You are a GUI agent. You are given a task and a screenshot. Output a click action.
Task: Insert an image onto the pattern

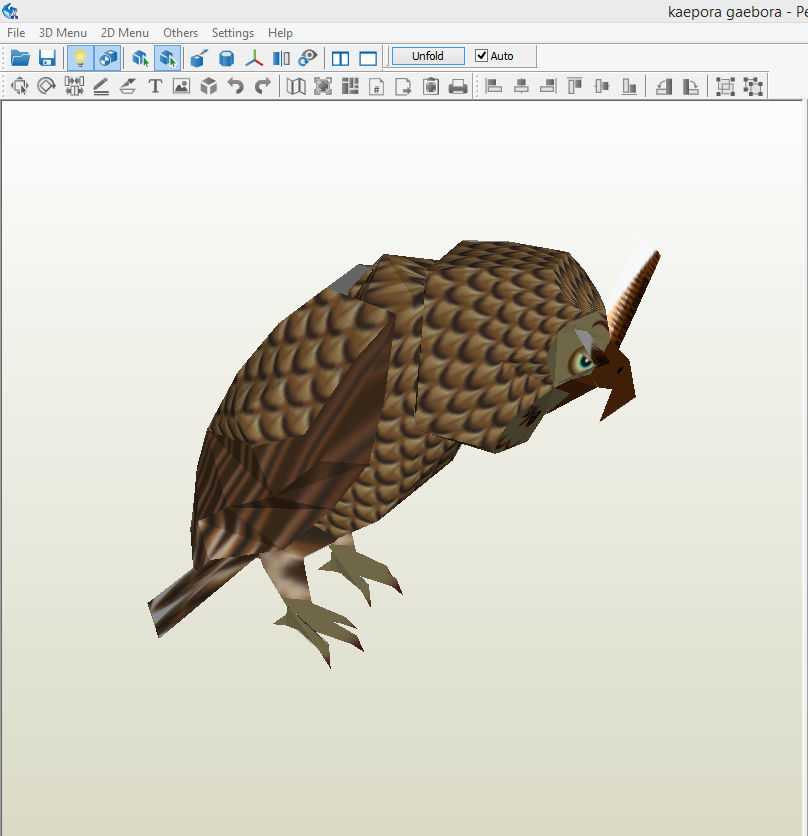(x=181, y=87)
